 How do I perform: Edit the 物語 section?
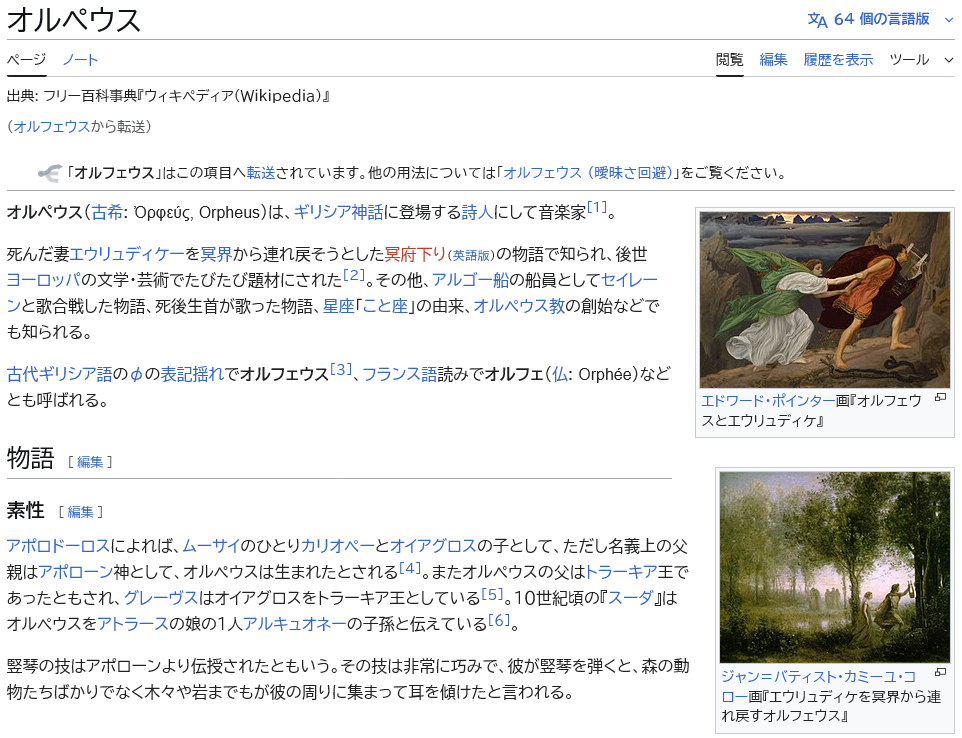(90, 462)
